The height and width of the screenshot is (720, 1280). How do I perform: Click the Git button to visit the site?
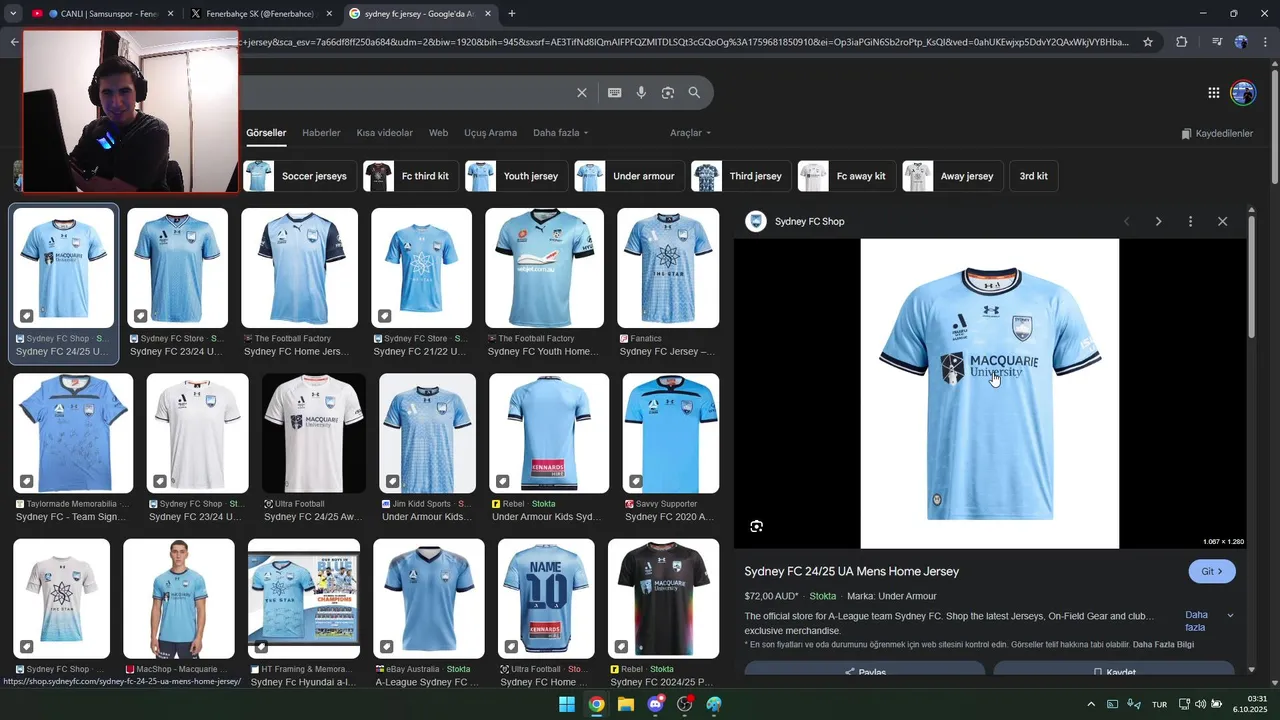(x=1212, y=572)
